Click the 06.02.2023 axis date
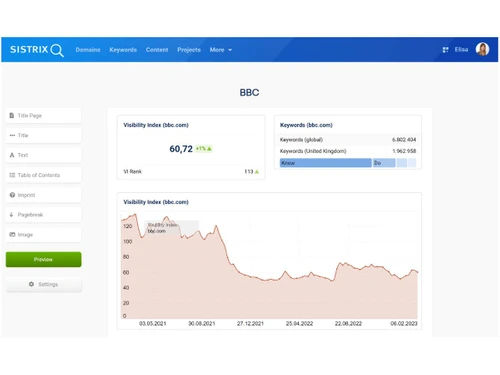This screenshot has width=500, height=375. [x=404, y=323]
